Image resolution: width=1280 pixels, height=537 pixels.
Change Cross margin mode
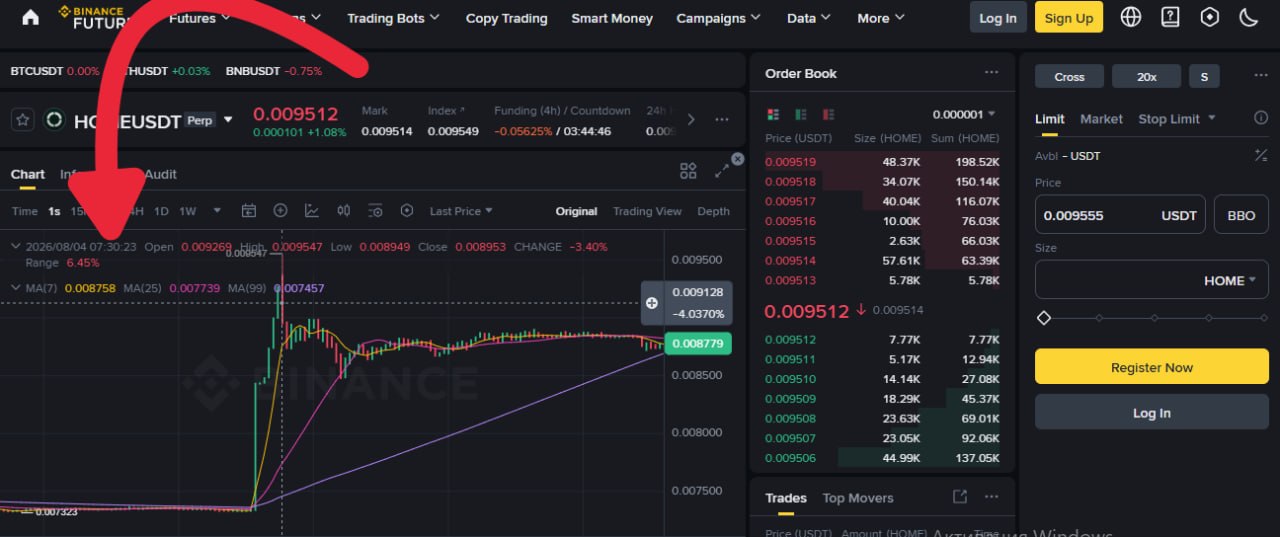click(x=1069, y=76)
